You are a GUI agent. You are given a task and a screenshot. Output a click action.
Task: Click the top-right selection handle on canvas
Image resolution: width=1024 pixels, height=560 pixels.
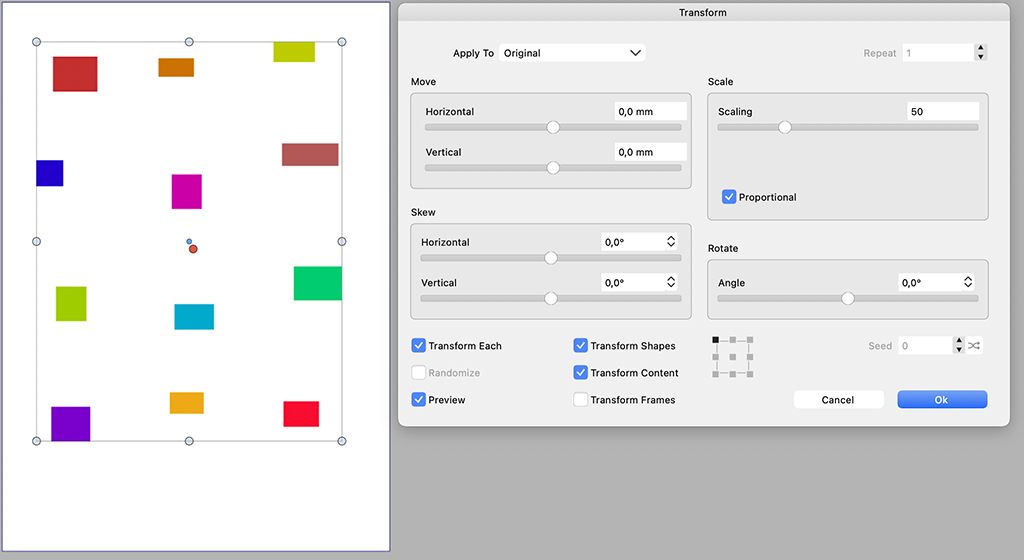tap(342, 42)
